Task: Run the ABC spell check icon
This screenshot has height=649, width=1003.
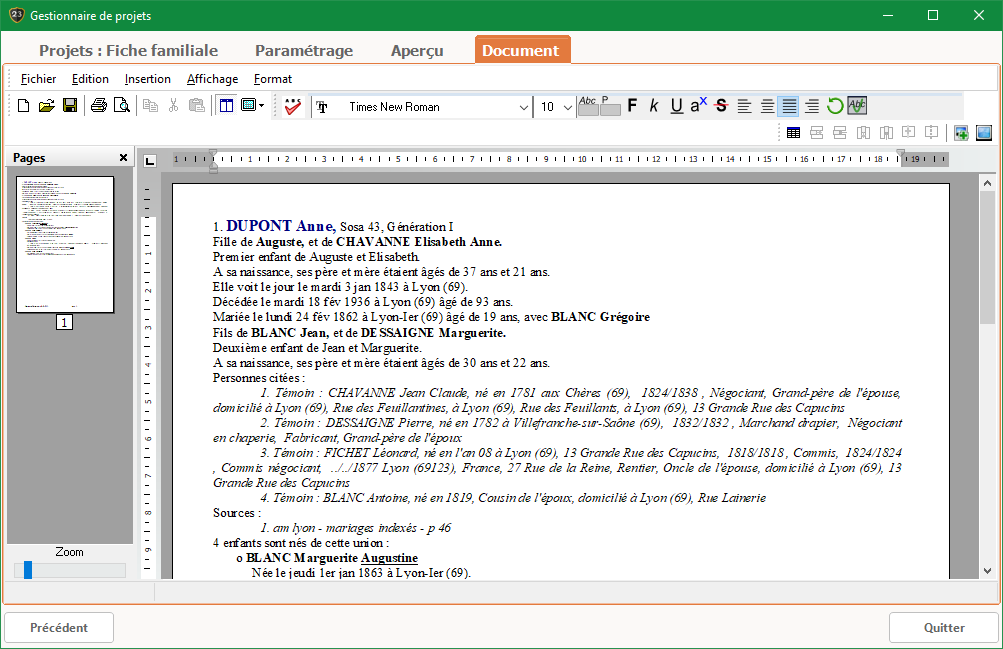Action: click(x=293, y=106)
